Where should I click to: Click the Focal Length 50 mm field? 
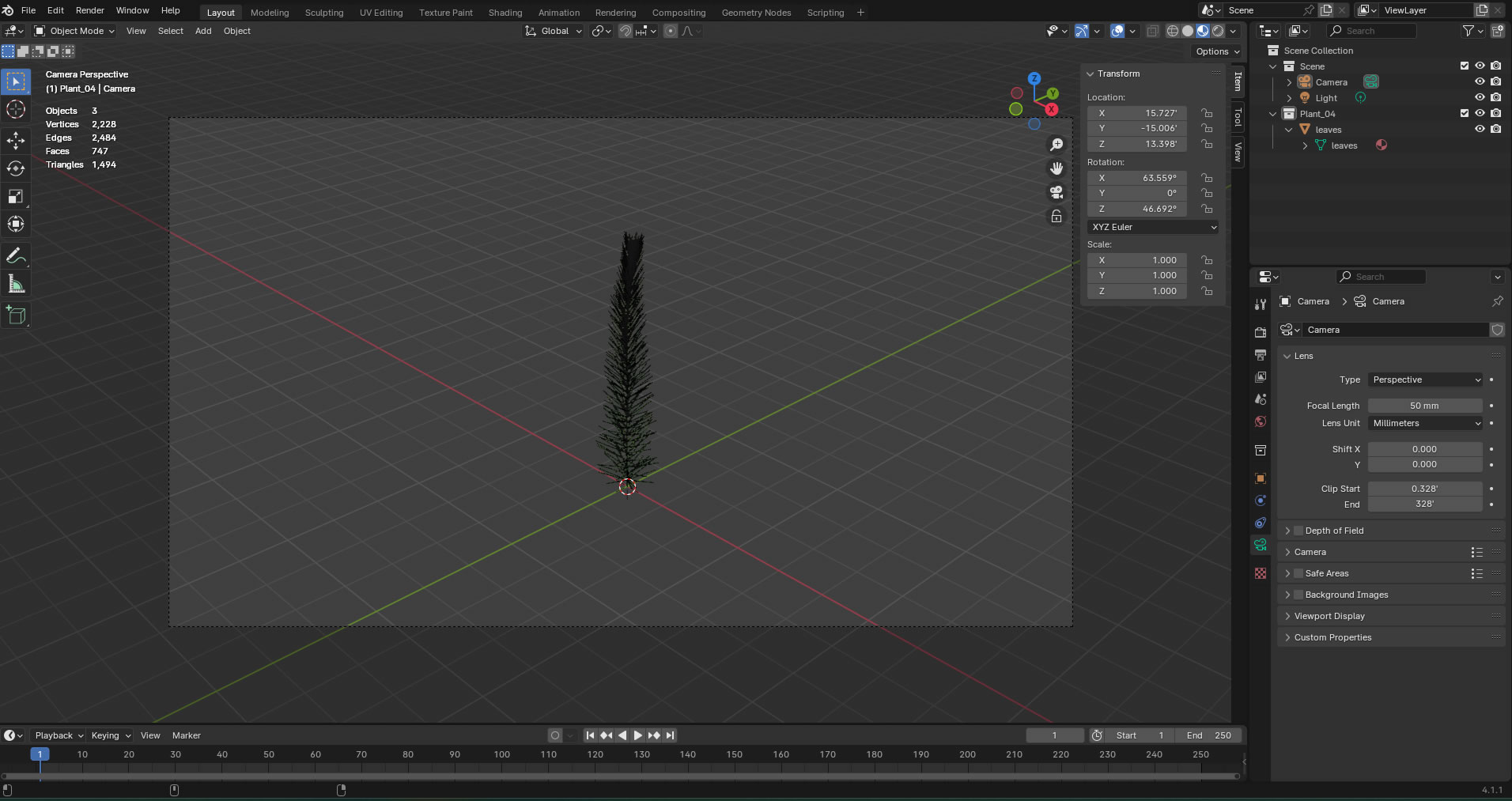point(1424,406)
